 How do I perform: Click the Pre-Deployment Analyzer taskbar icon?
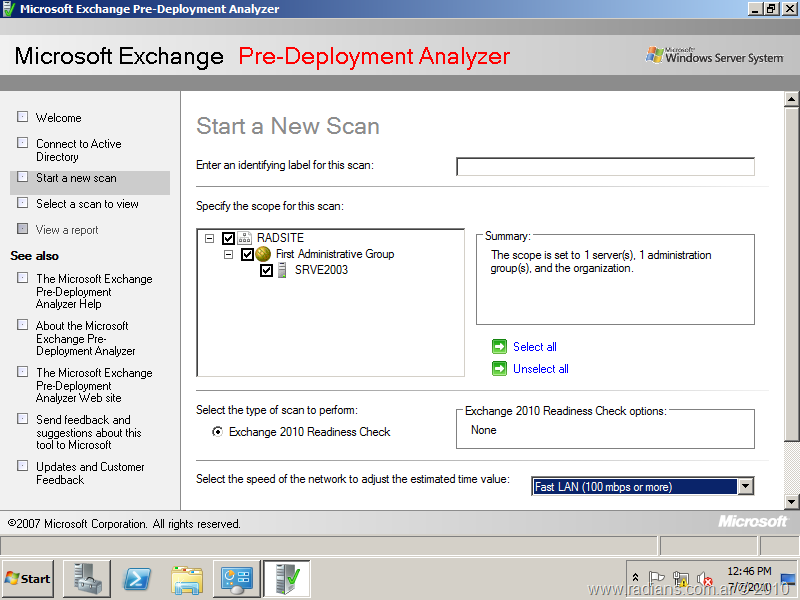[286, 579]
